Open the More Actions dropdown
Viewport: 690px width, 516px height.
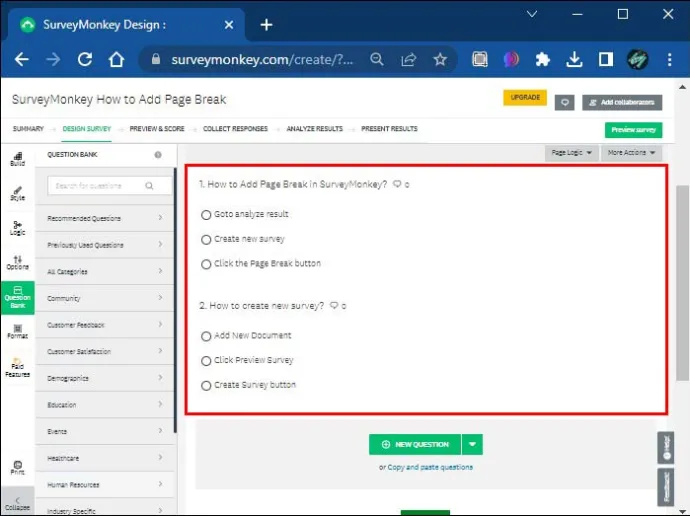tap(631, 153)
